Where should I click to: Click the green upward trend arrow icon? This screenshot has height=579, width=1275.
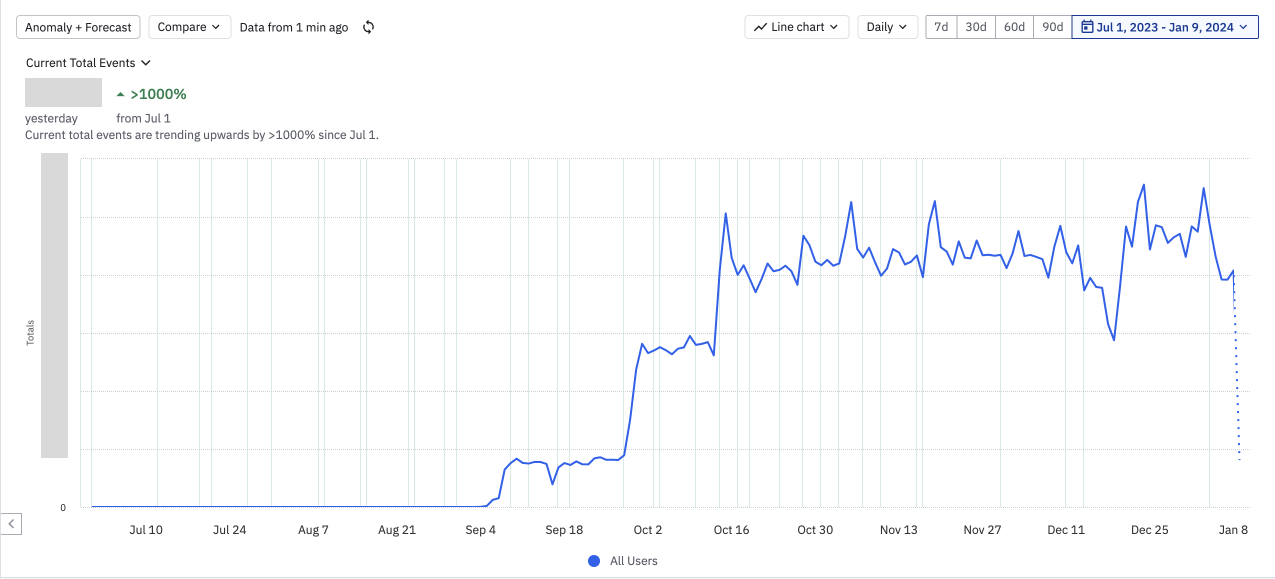123,93
